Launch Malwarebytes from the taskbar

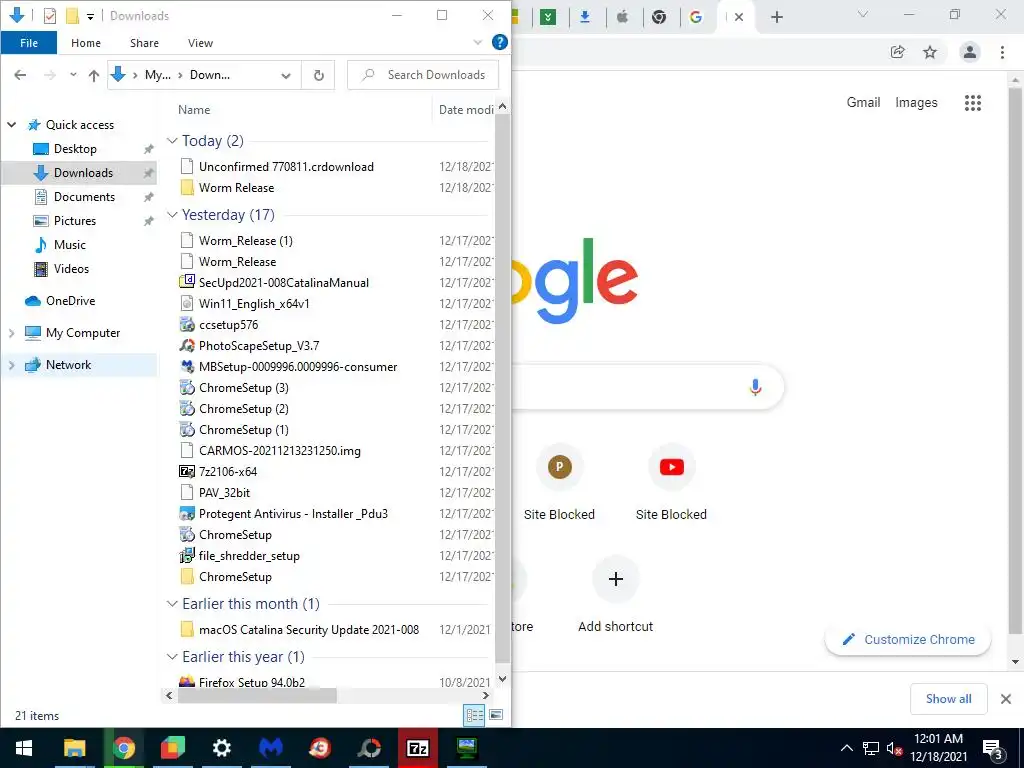270,748
